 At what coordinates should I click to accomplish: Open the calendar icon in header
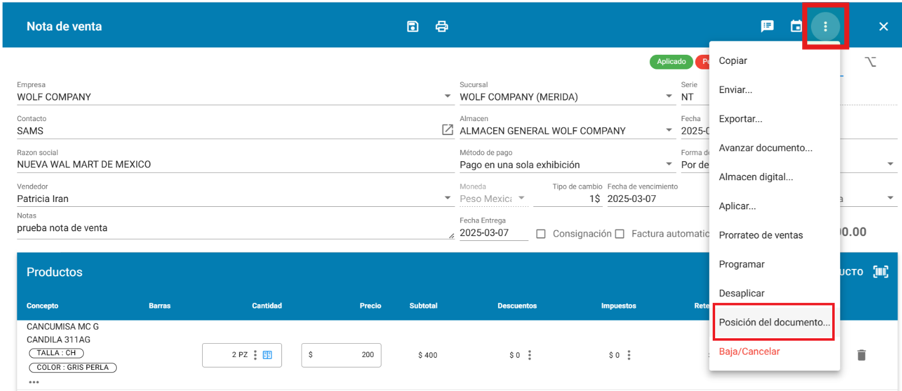(796, 26)
